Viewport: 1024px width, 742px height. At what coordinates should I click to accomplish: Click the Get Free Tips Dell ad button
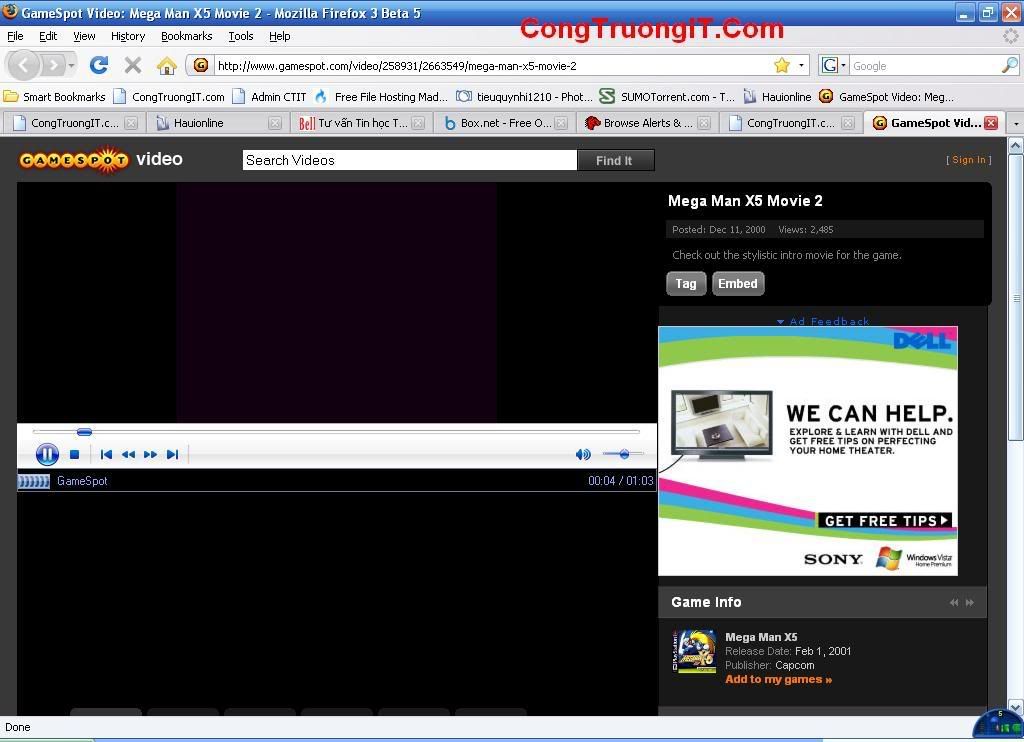pyautogui.click(x=885, y=521)
